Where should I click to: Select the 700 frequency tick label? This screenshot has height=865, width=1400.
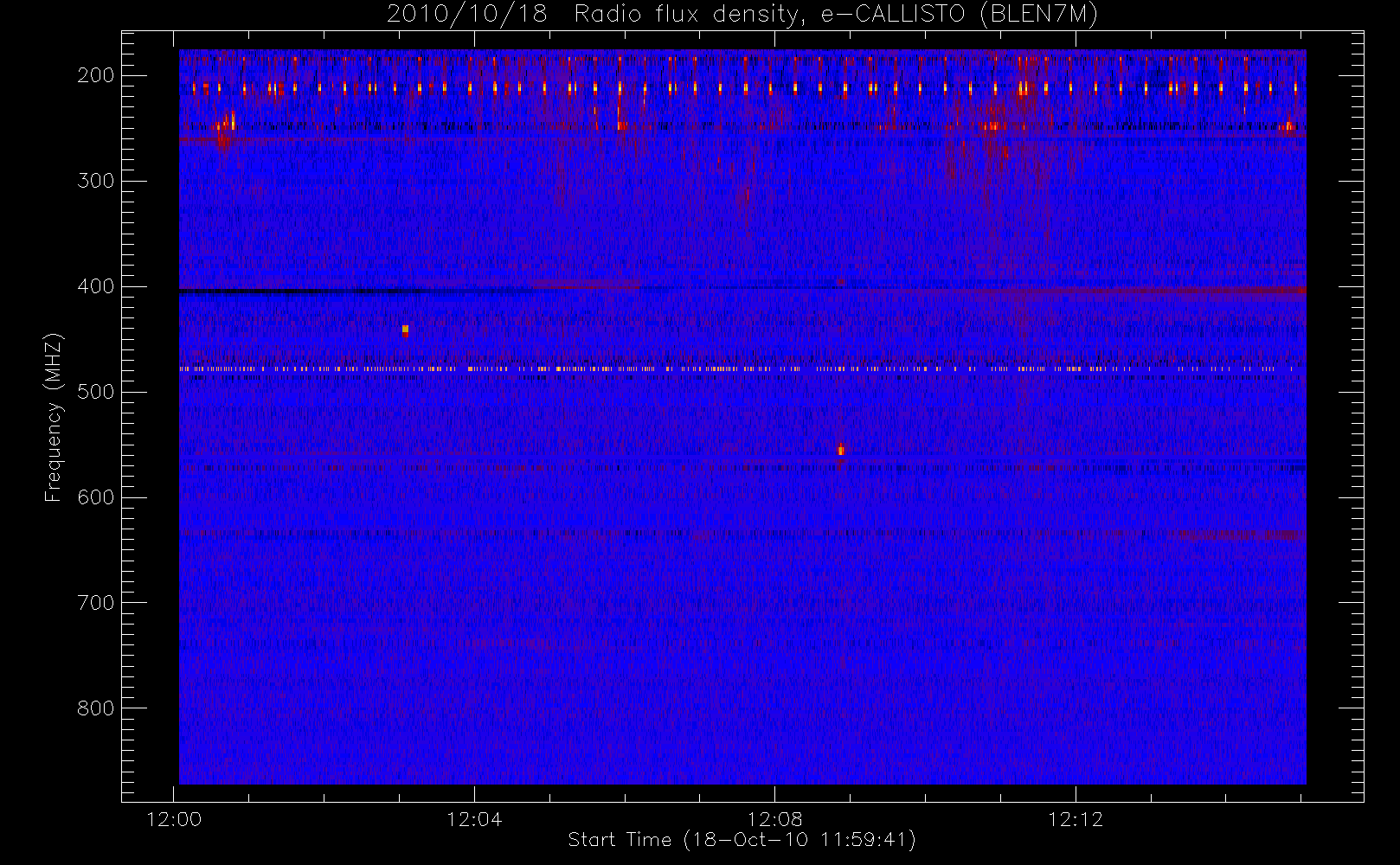95,603
